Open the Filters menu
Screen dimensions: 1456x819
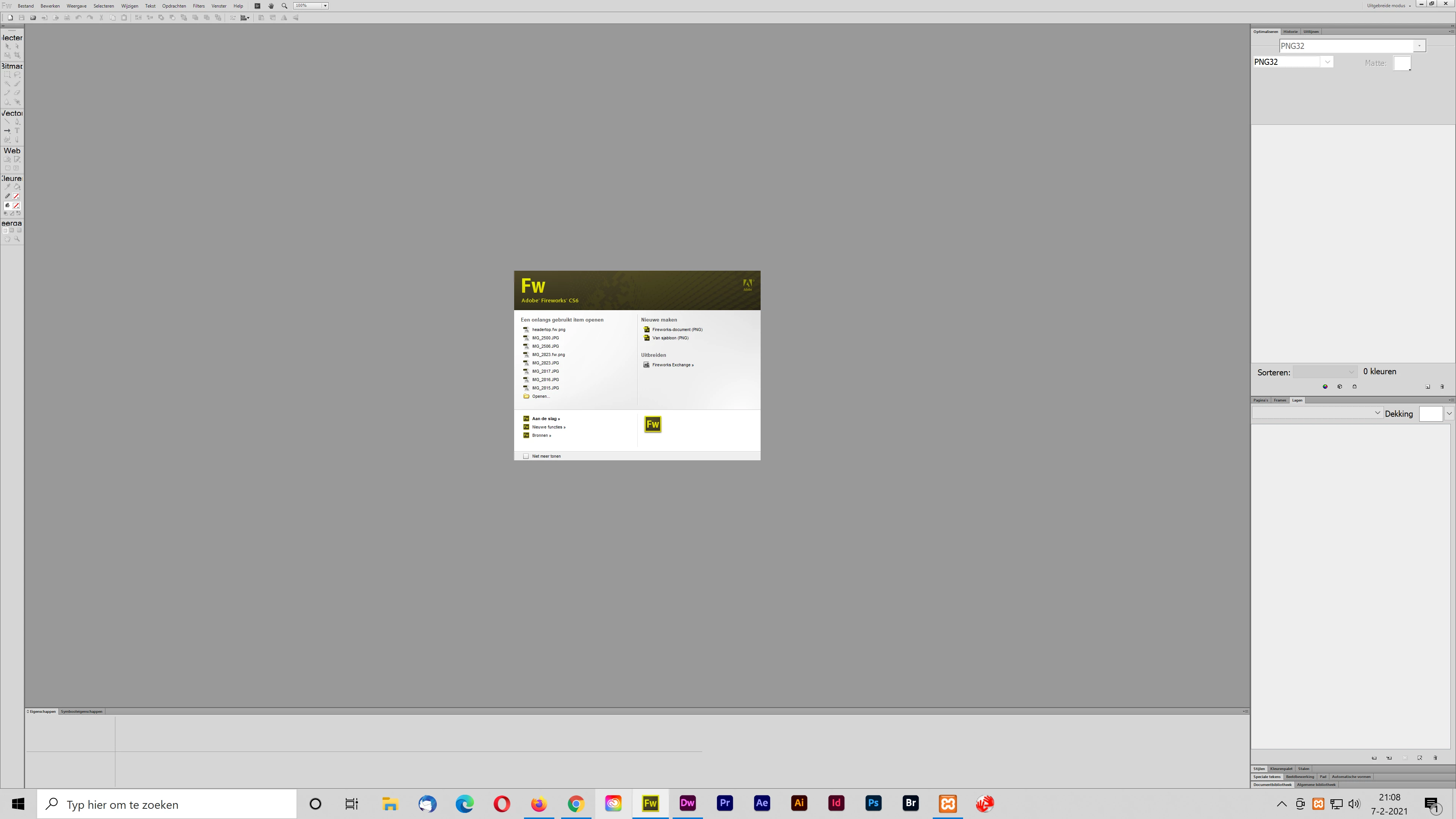[x=198, y=6]
